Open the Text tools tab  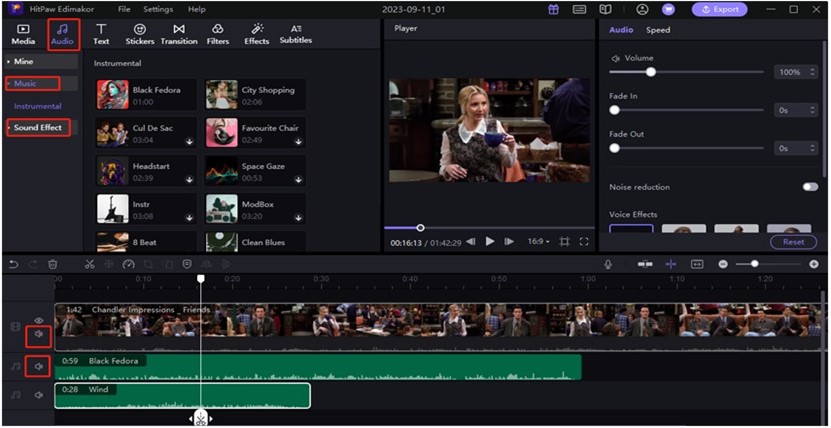tap(101, 34)
